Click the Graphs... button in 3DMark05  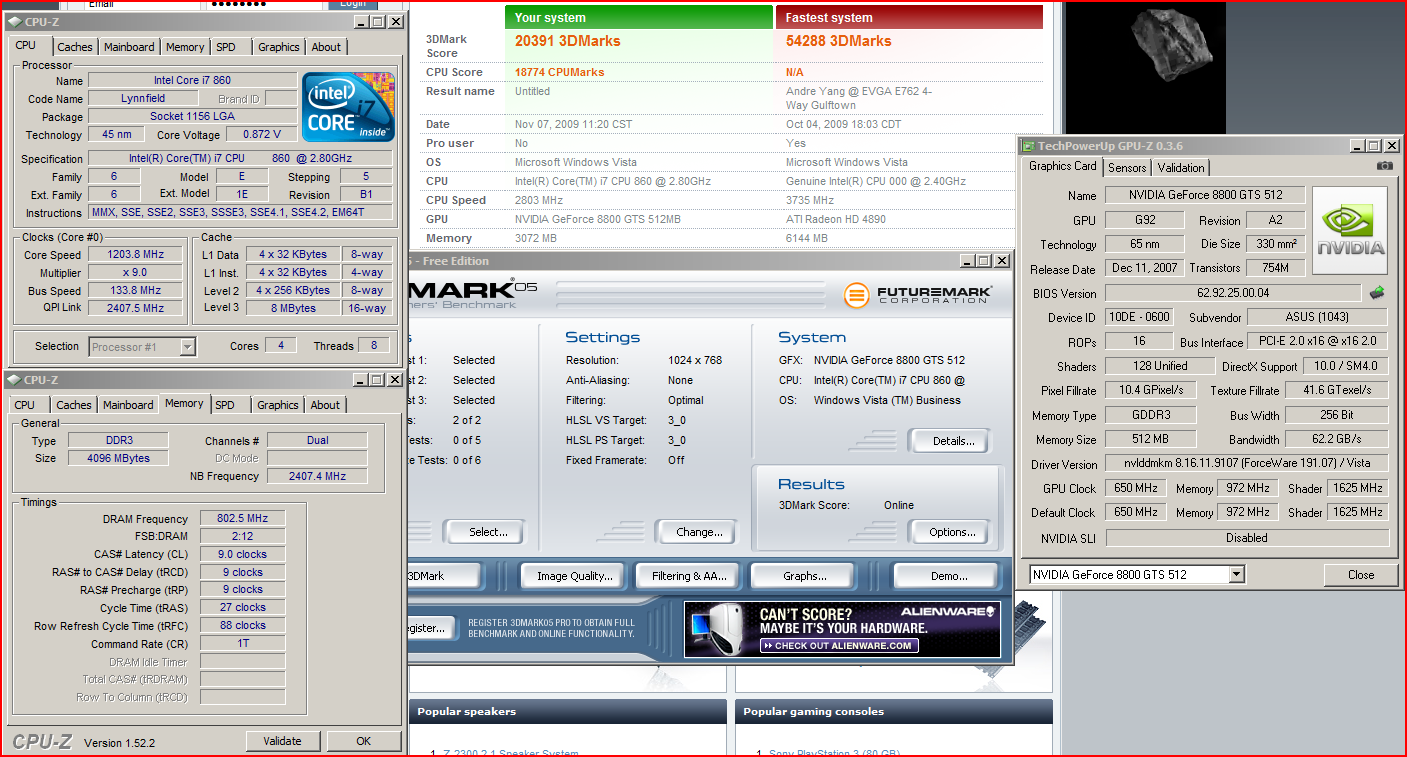tap(805, 576)
